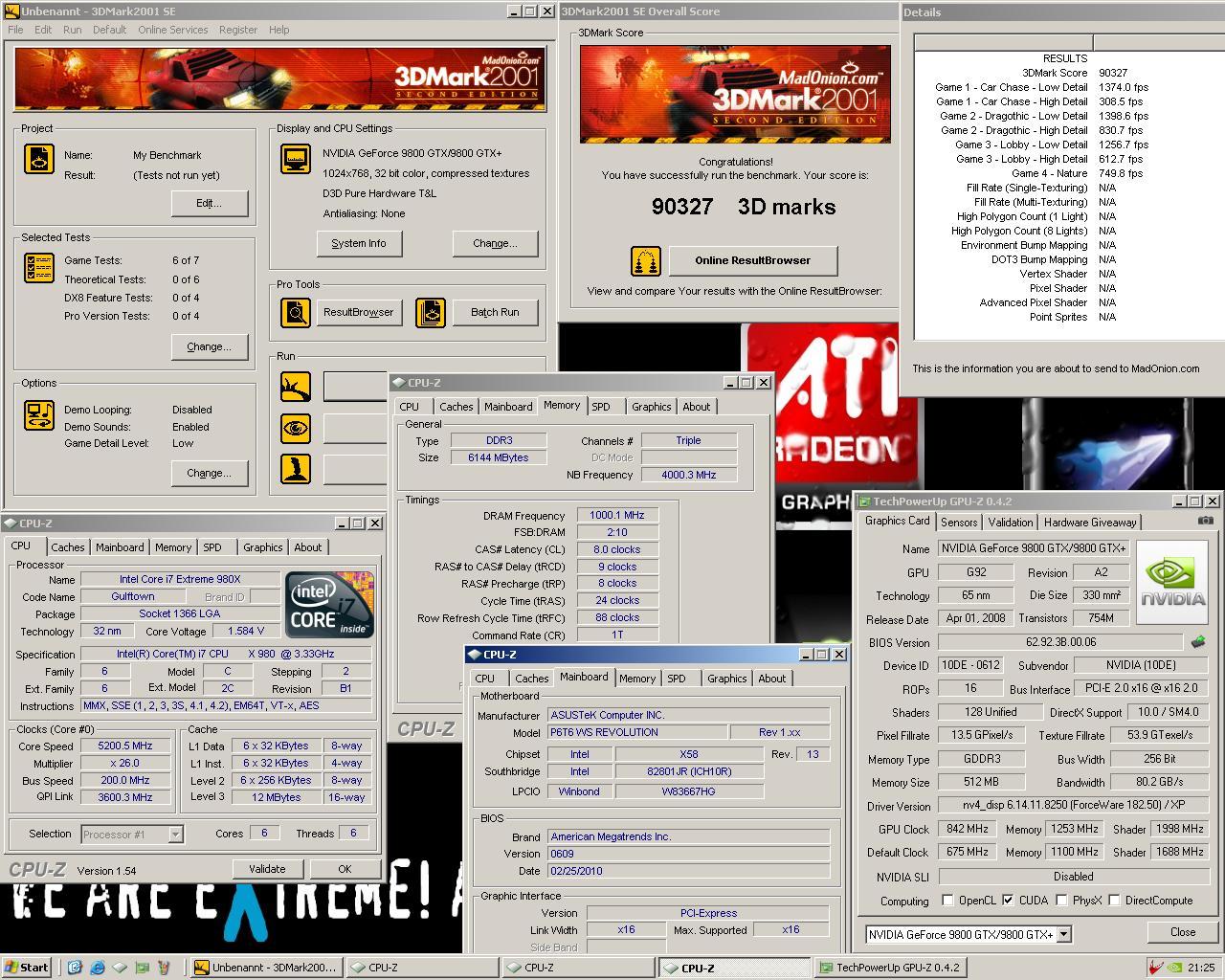Open the Help menu in 3DMark2001
The image size is (1225, 980).
click(x=278, y=30)
